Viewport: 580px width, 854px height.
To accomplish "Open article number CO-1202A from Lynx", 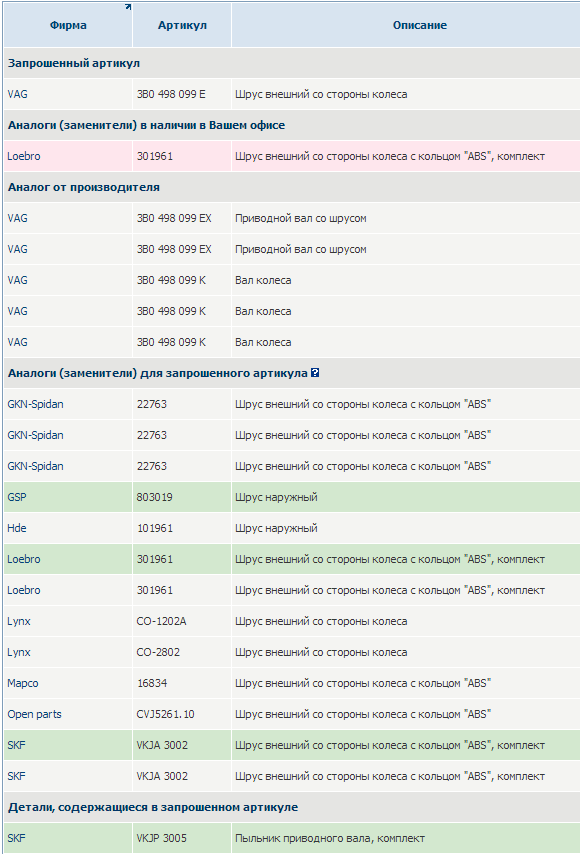I will (162, 621).
